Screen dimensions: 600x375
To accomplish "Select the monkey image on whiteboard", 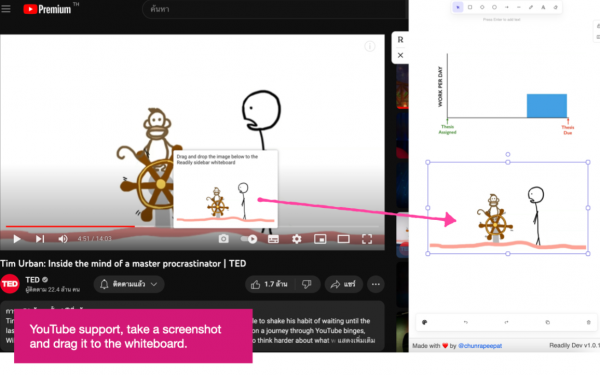I will pyautogui.click(x=508, y=208).
